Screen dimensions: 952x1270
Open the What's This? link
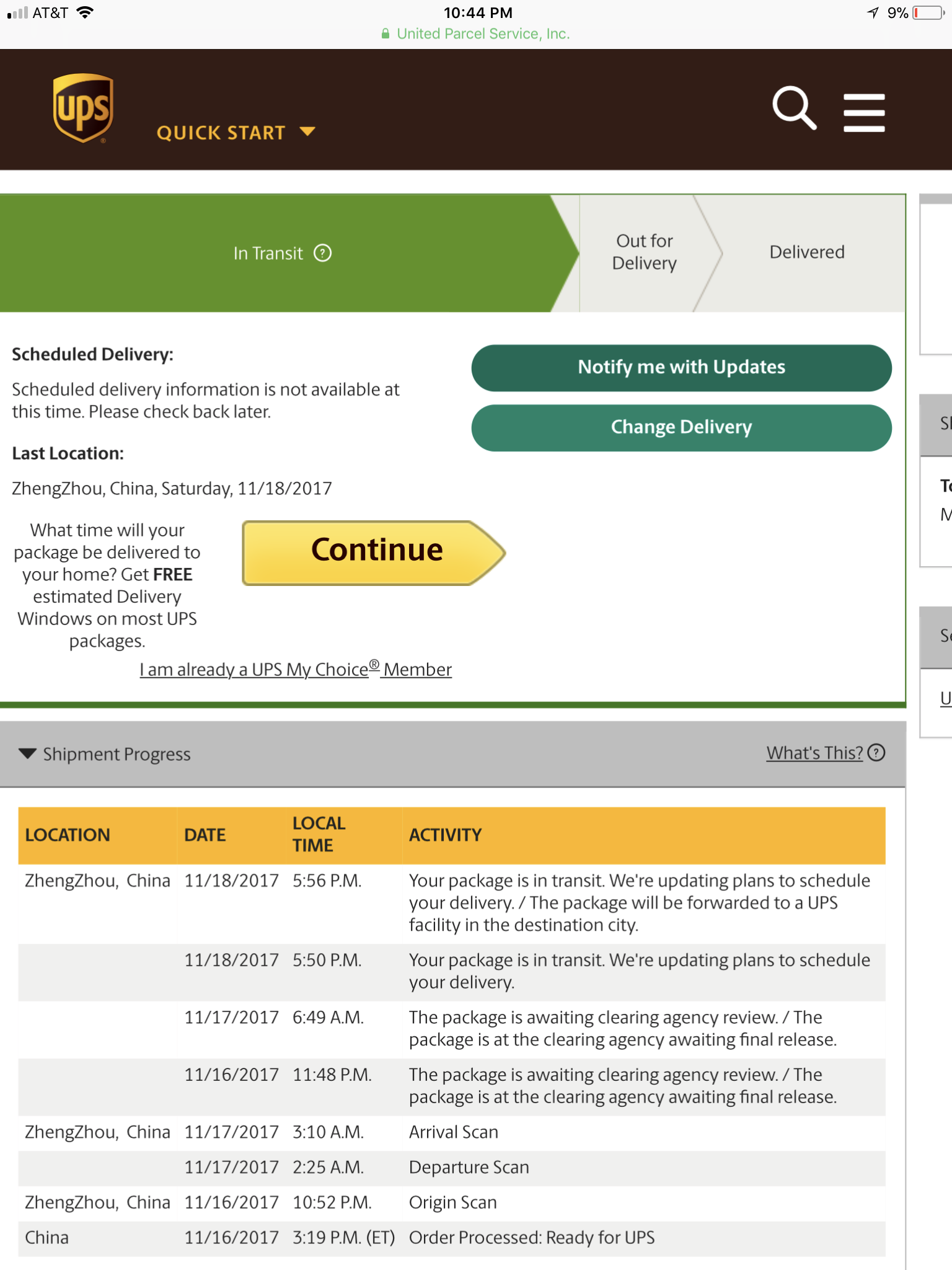[814, 753]
